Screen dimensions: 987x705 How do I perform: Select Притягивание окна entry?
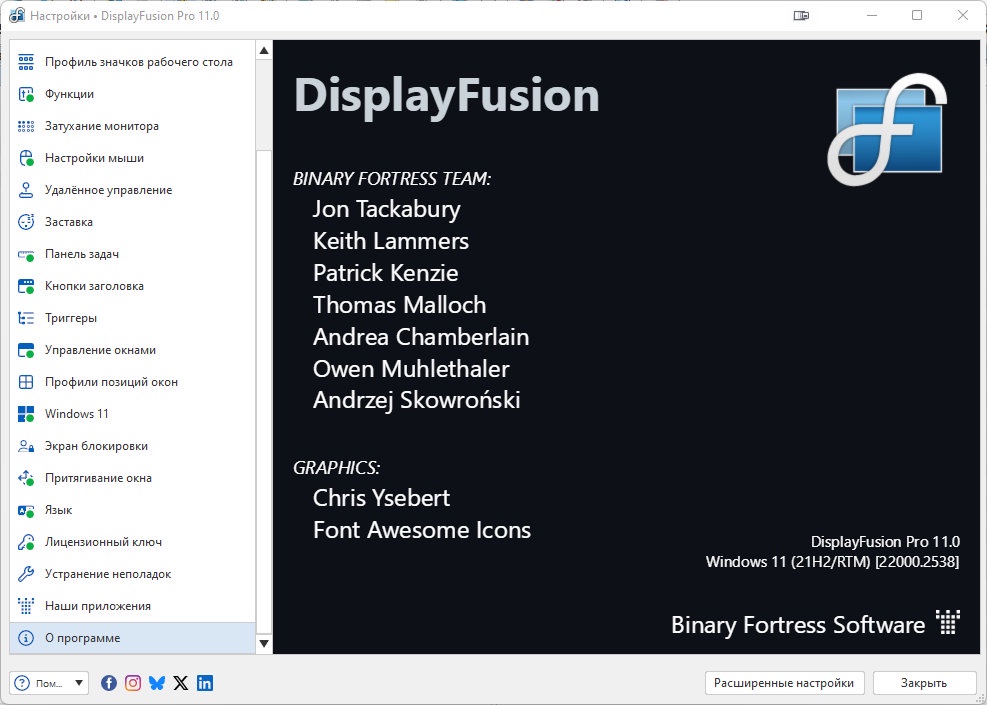click(133, 478)
